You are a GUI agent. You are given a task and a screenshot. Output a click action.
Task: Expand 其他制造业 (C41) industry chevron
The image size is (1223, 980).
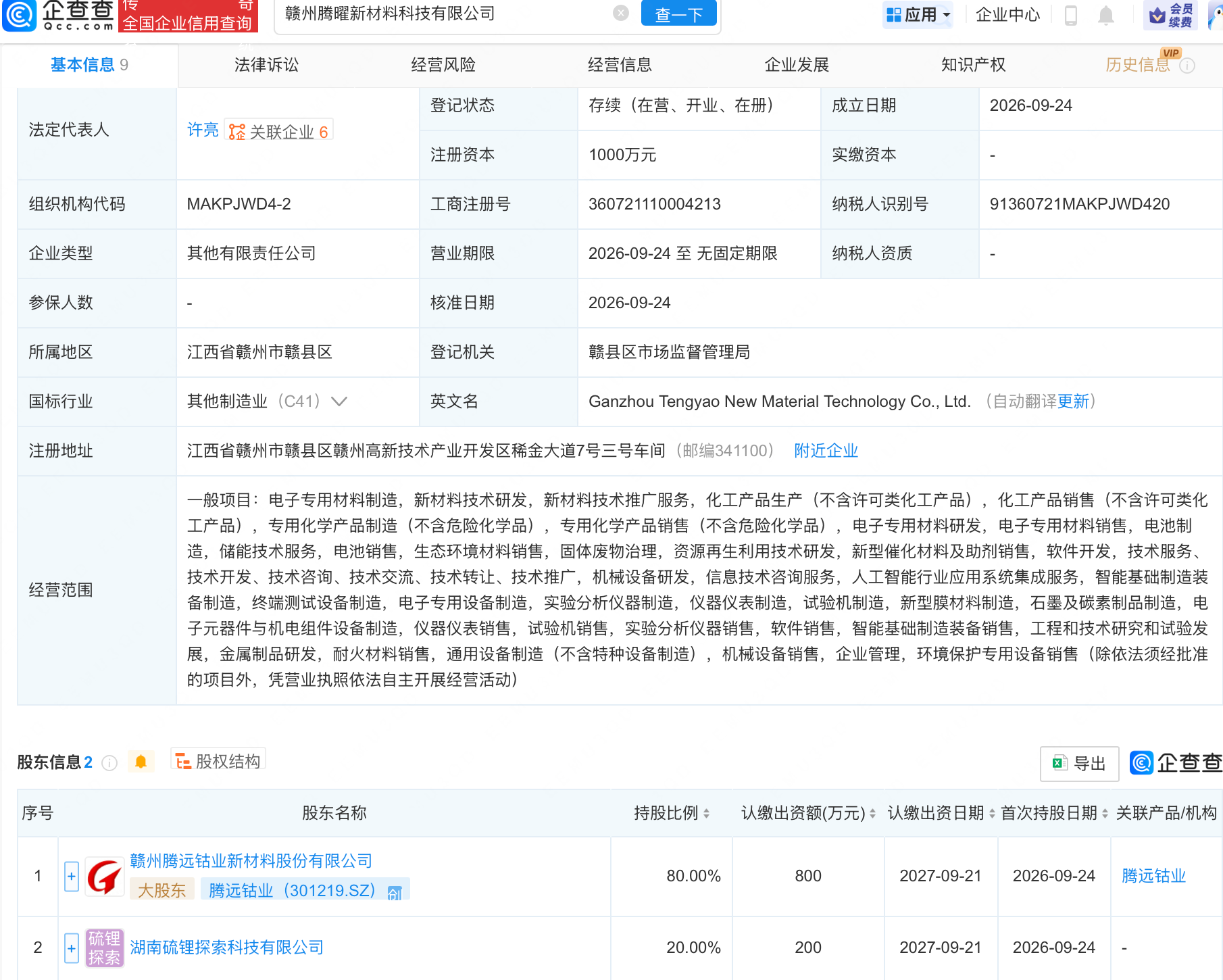click(x=339, y=401)
